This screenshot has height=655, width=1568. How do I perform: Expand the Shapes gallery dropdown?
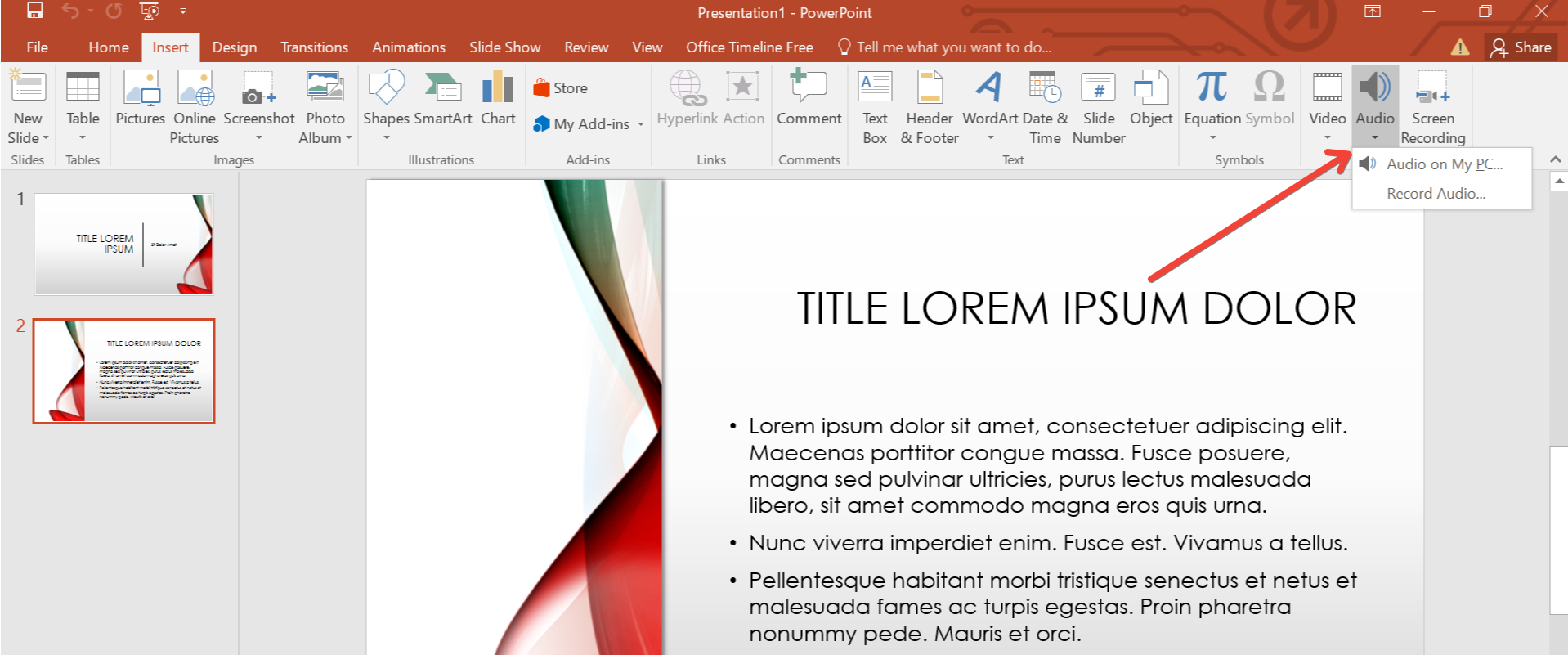point(386,137)
